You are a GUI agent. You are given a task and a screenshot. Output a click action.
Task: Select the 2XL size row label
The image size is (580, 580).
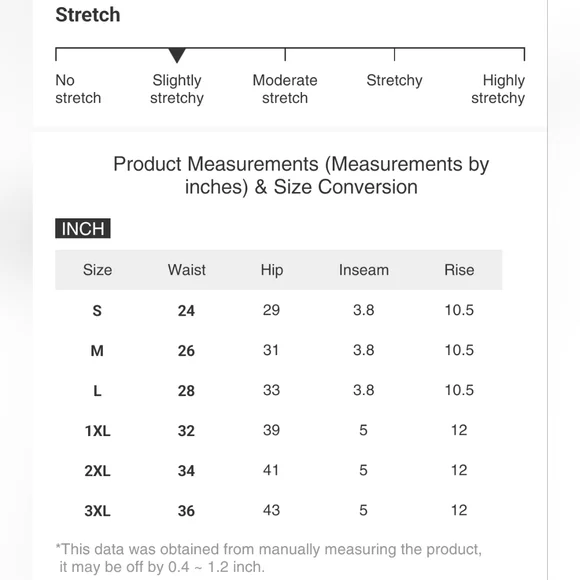point(97,471)
